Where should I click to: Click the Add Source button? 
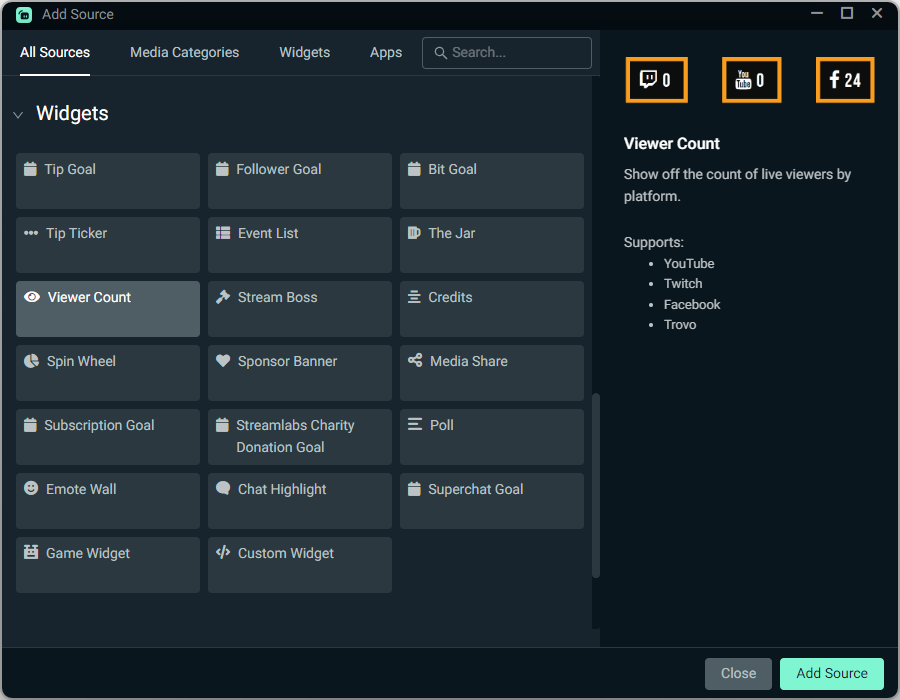click(x=831, y=674)
